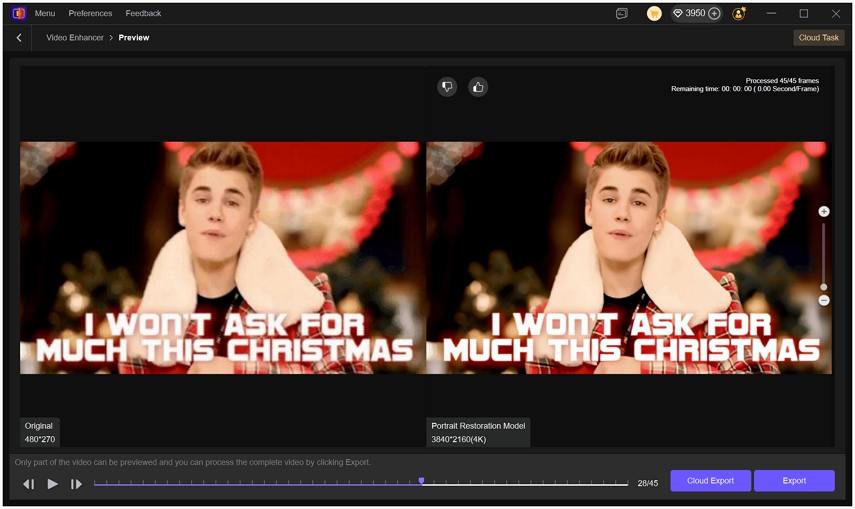Zoom in with the plus icon

824,212
